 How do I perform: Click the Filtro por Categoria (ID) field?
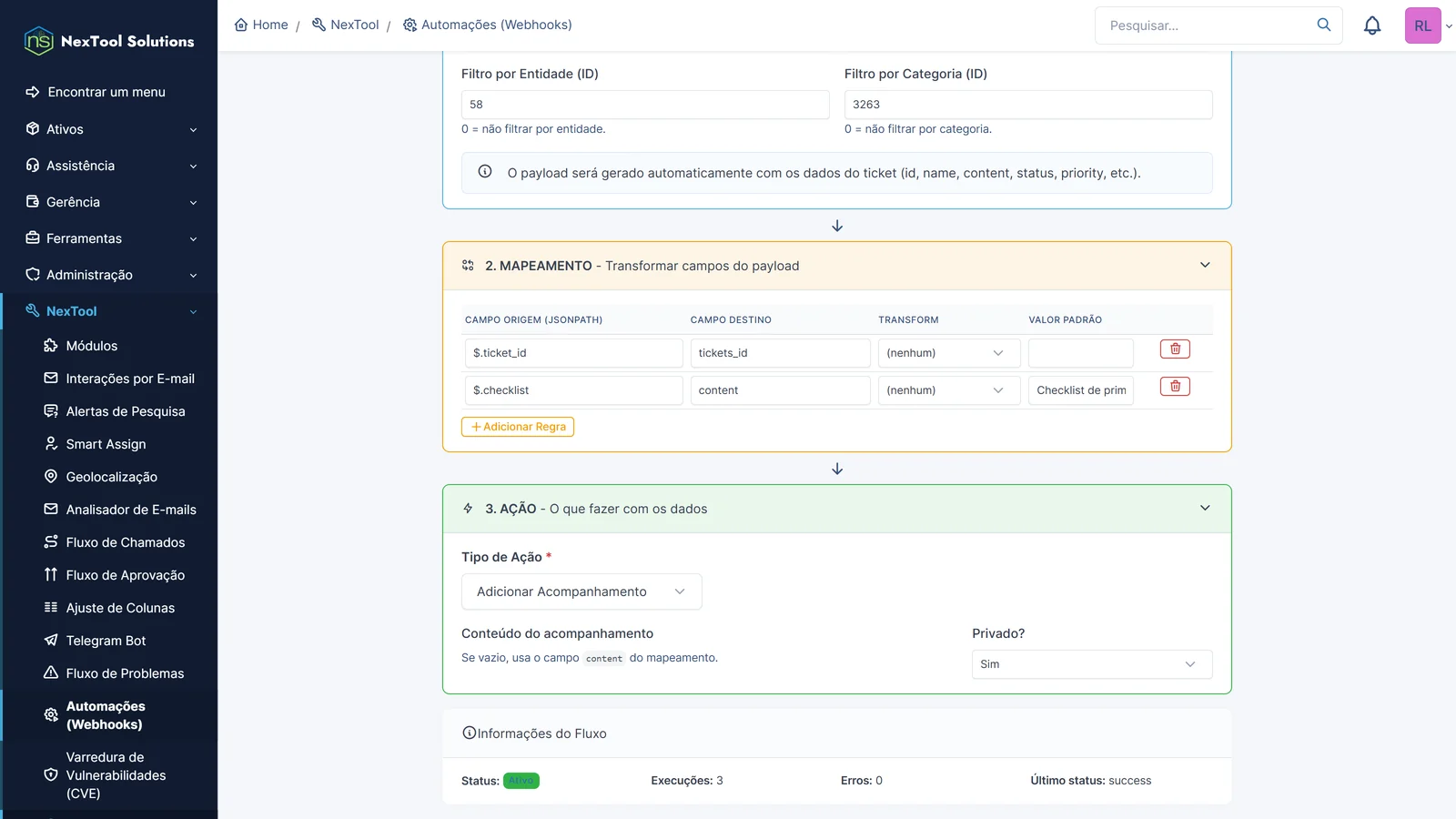(1028, 105)
